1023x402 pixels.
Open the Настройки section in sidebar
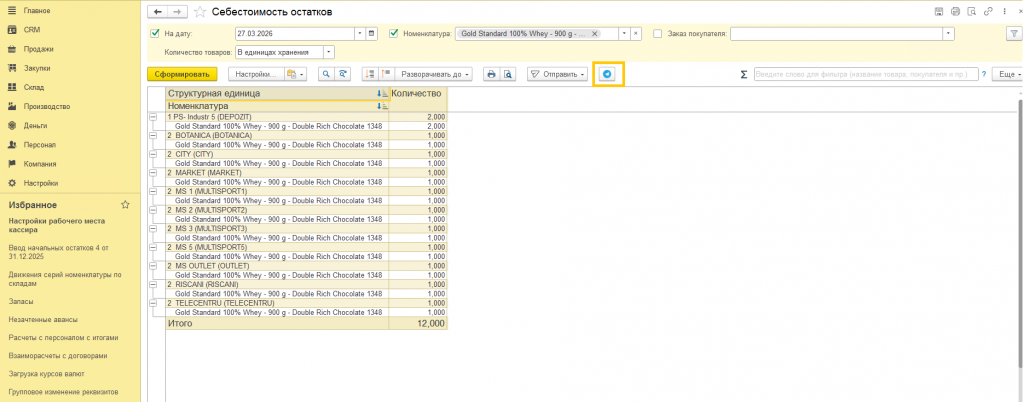41,183
